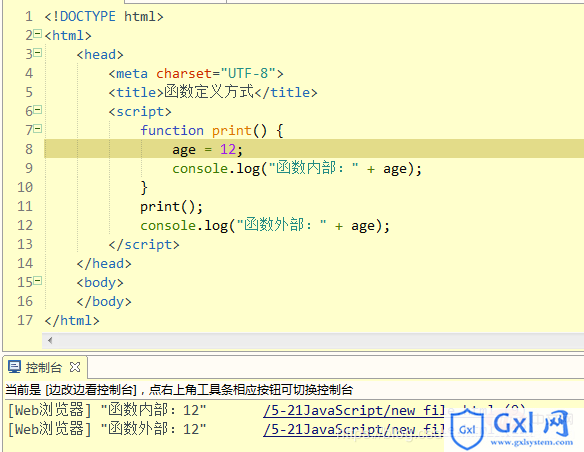The height and width of the screenshot is (452, 584).
Task: Click the console output 函数内部: 12
Action: point(153,410)
